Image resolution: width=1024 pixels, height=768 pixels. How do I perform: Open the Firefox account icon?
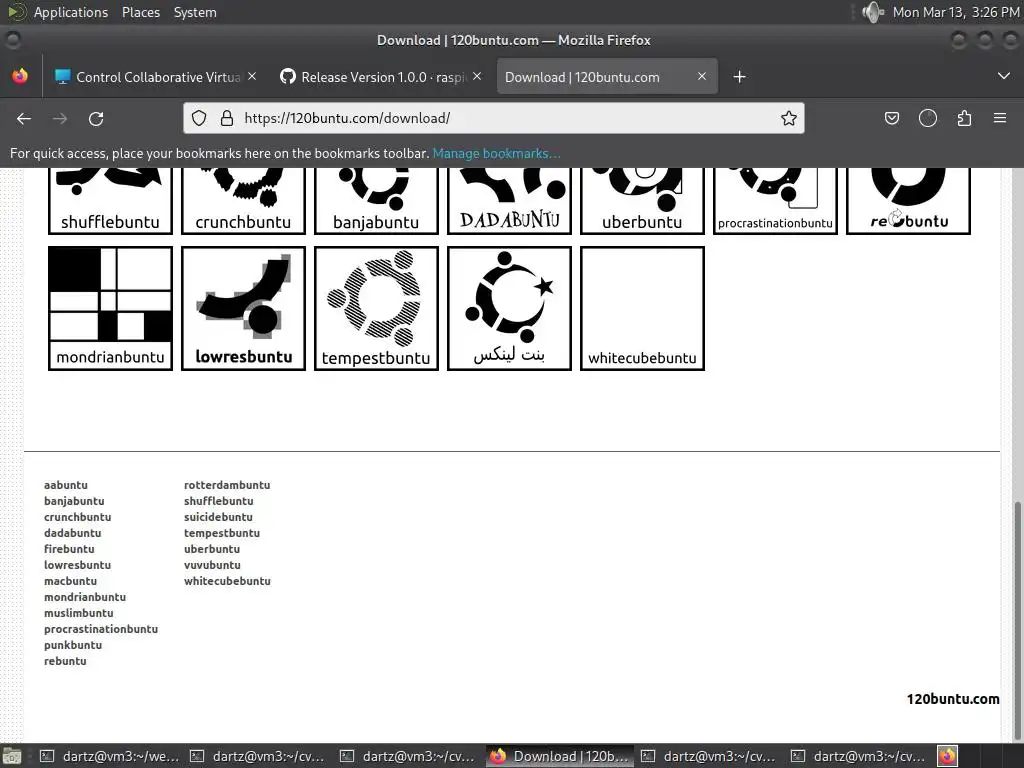[x=928, y=118]
